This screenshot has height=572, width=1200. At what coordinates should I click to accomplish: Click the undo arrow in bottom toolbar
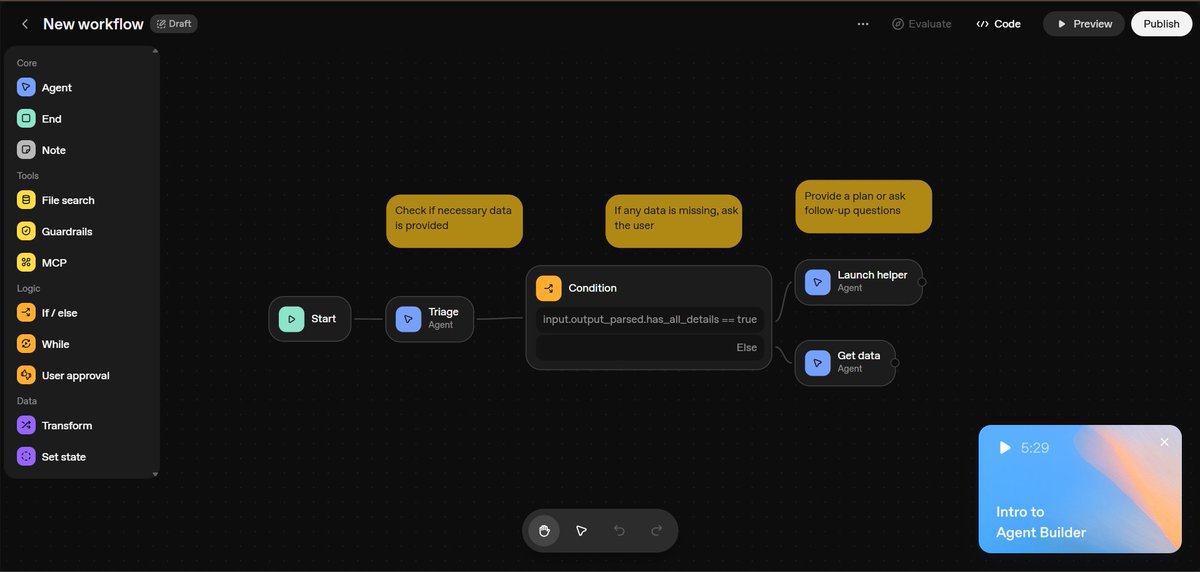click(x=619, y=530)
